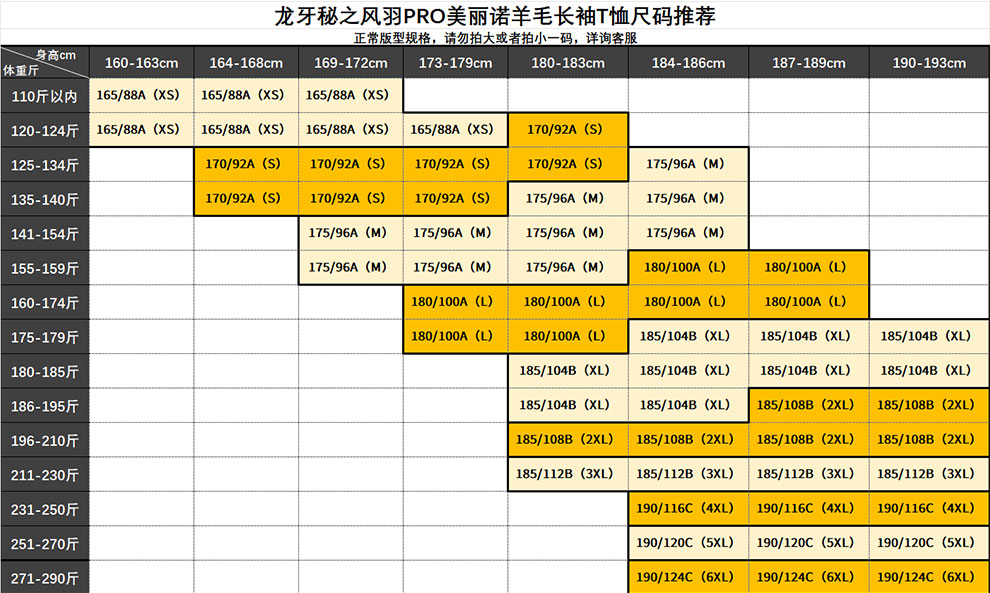
Task: Select 175/96A (M) for 135-140斤 at 180-183cm
Action: pyautogui.click(x=568, y=198)
